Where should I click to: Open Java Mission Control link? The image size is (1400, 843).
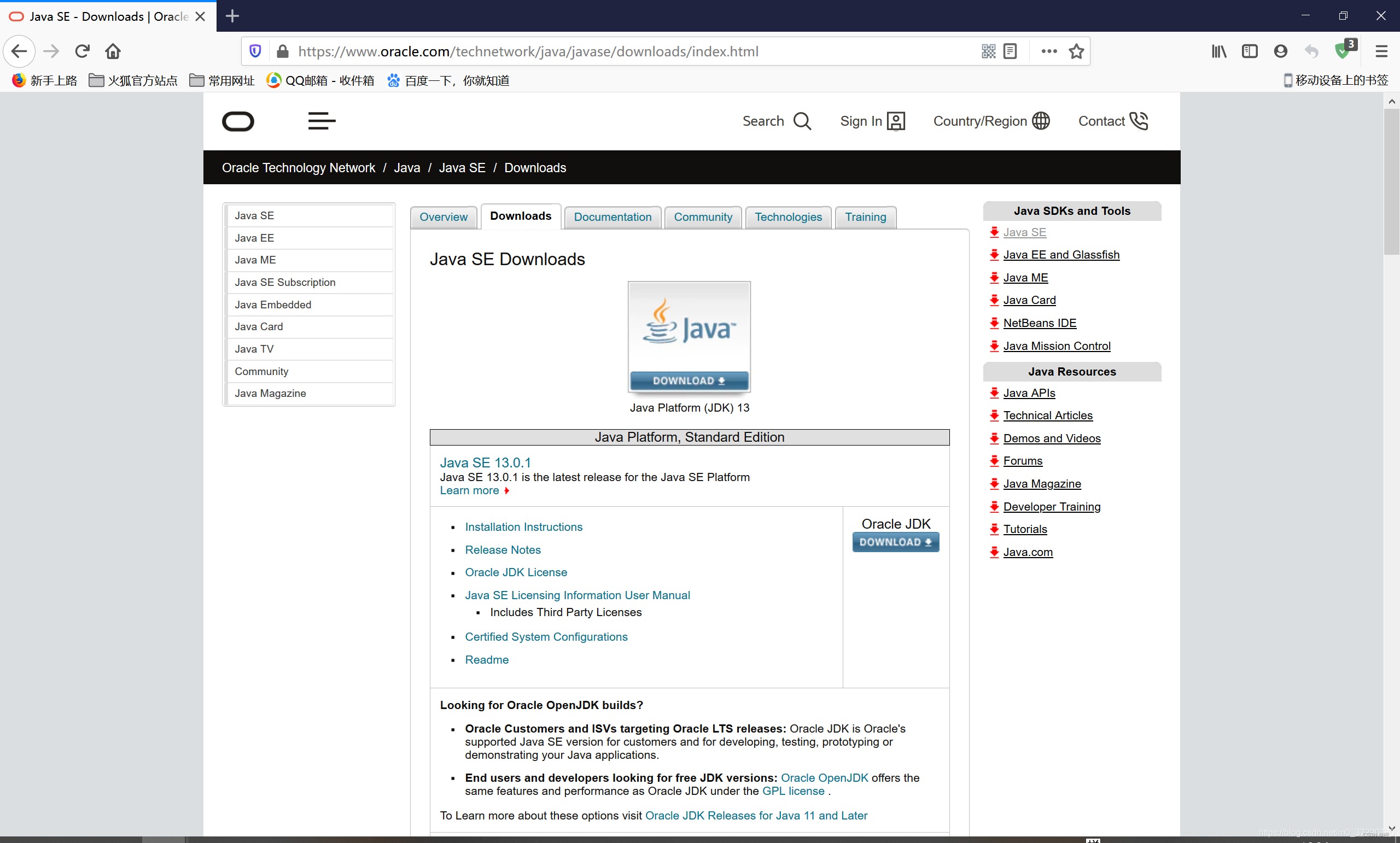click(x=1056, y=346)
